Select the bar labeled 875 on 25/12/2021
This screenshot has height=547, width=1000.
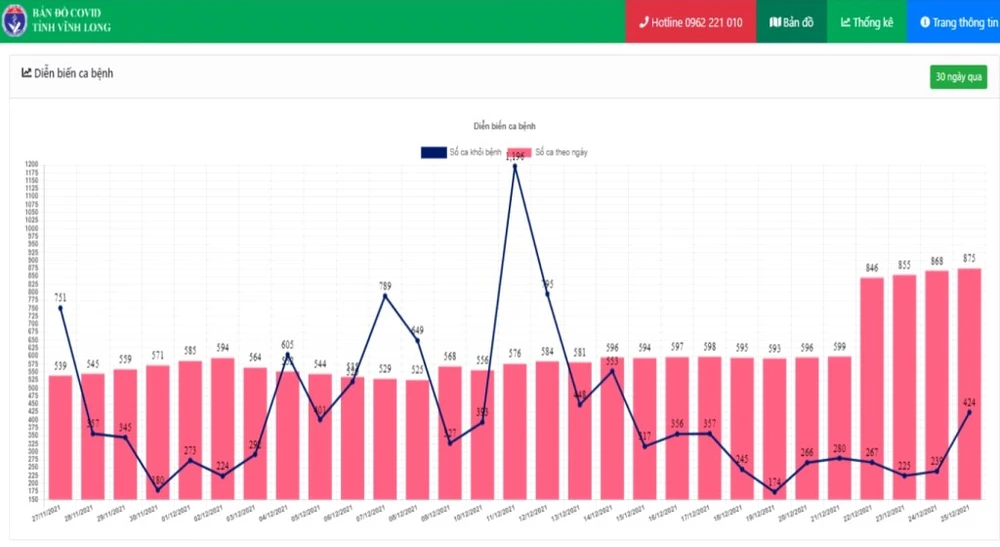[x=969, y=385]
